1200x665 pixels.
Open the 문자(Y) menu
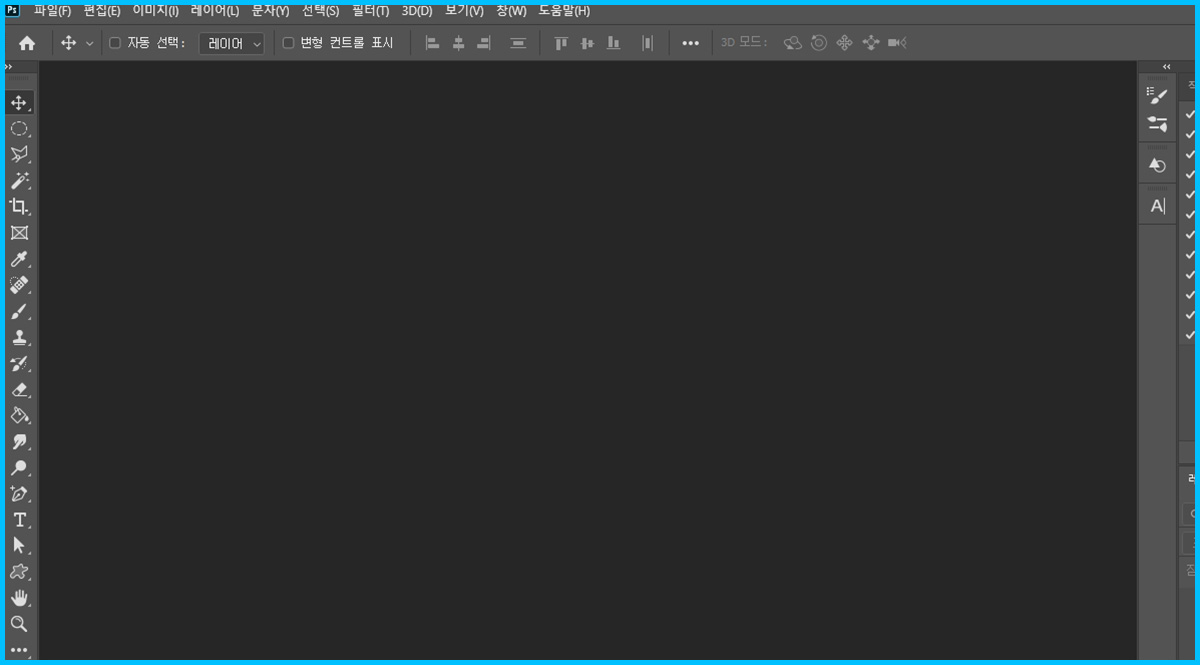tap(270, 11)
